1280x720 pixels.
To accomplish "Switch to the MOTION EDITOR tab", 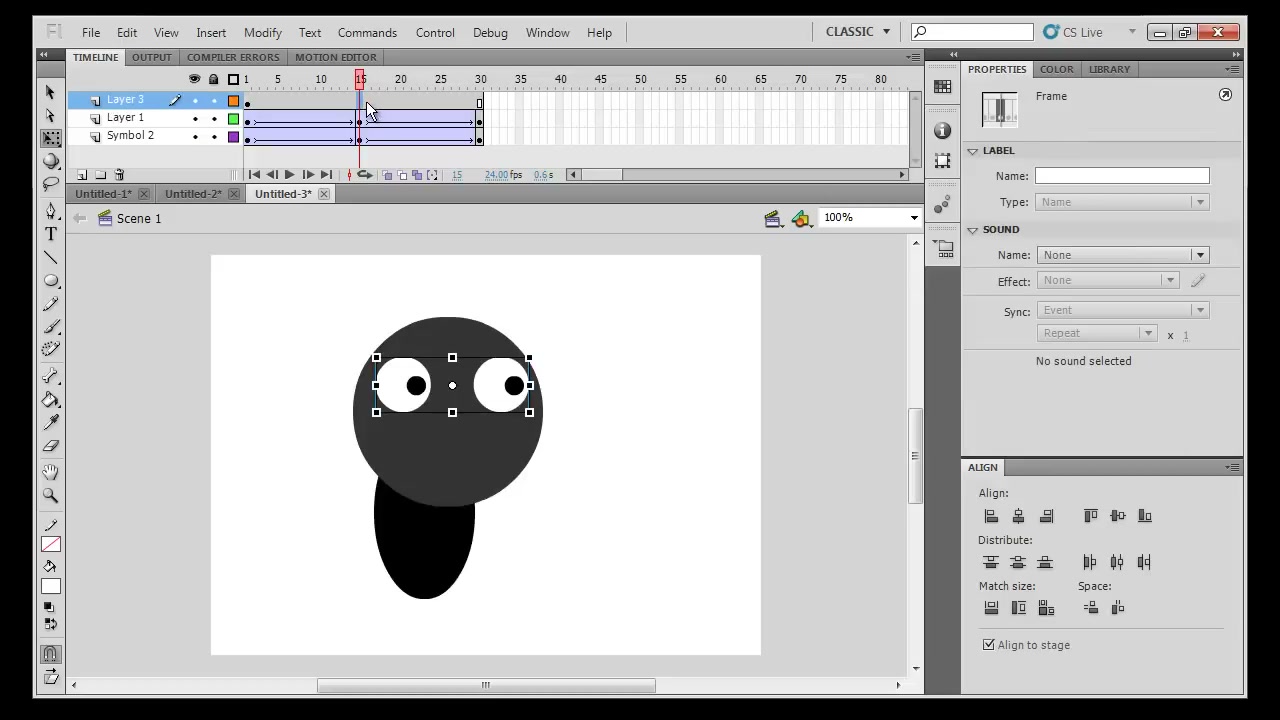I will pos(336,57).
